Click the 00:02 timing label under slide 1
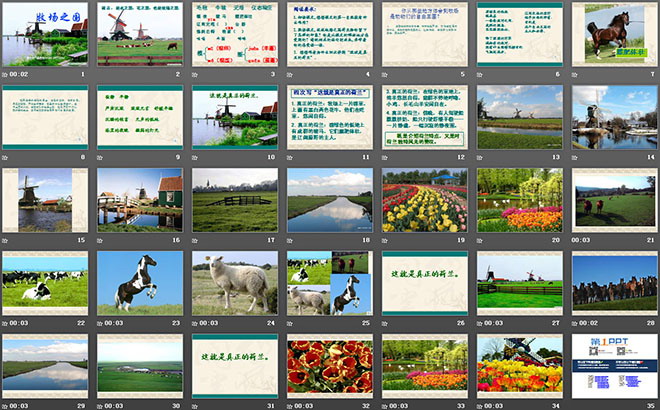The width and height of the screenshot is (660, 410). tap(23, 74)
